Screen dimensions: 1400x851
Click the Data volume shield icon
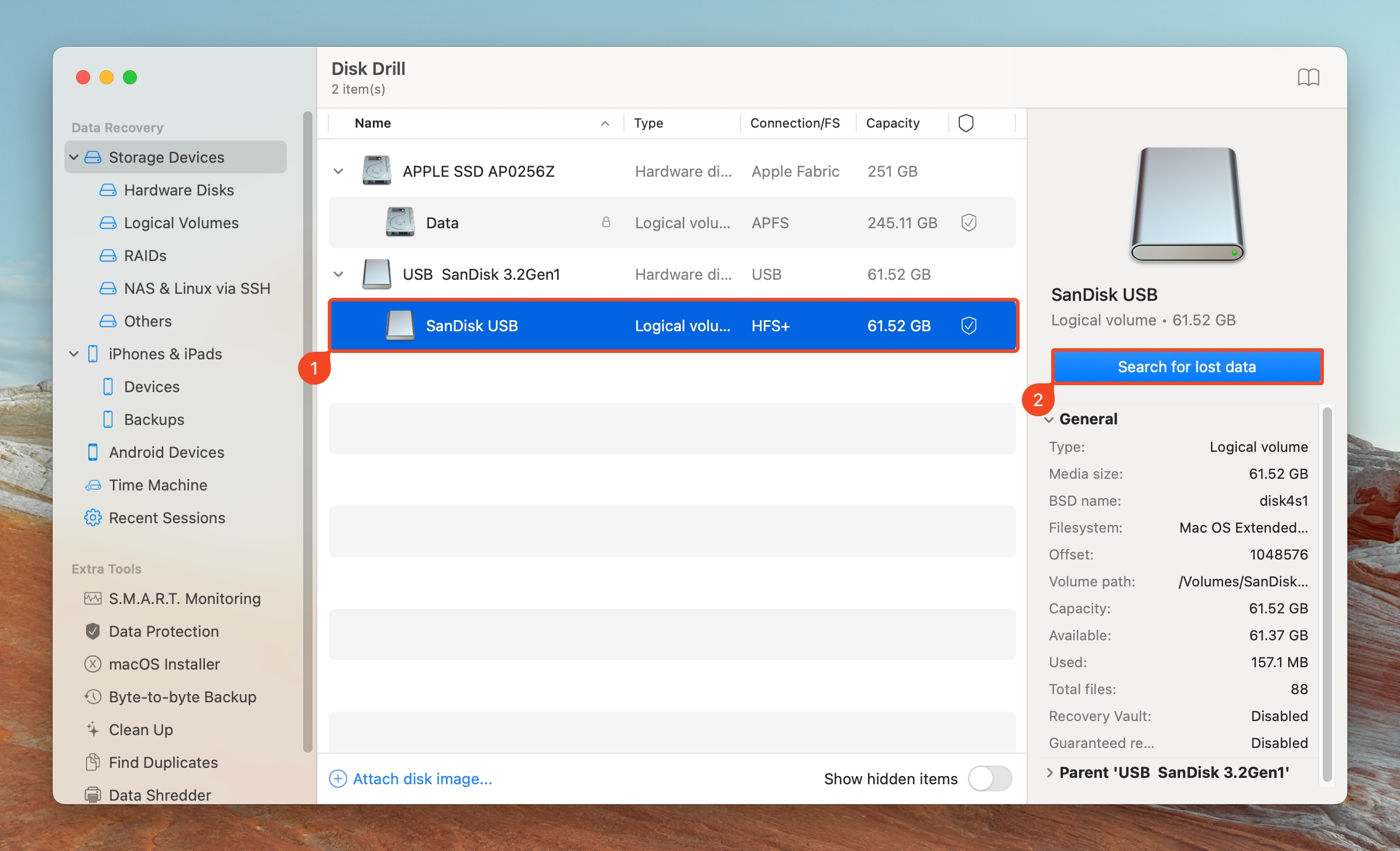tap(969, 222)
